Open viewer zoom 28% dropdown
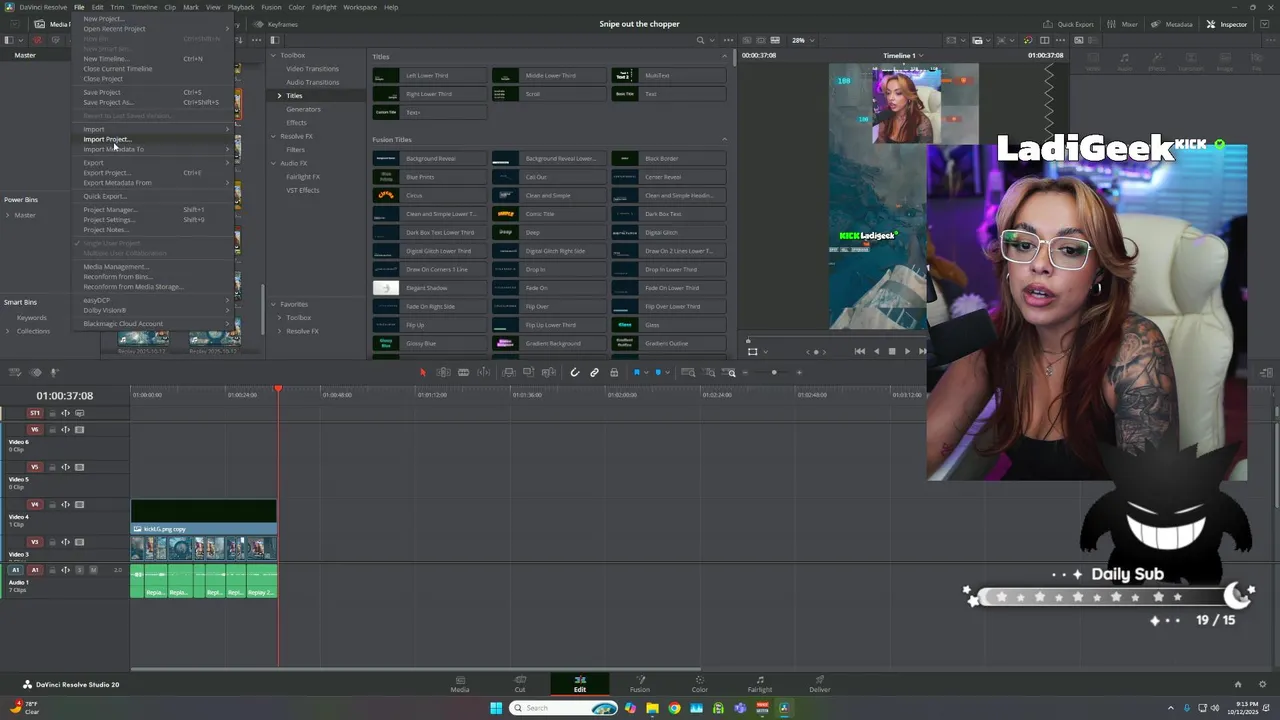 802,40
